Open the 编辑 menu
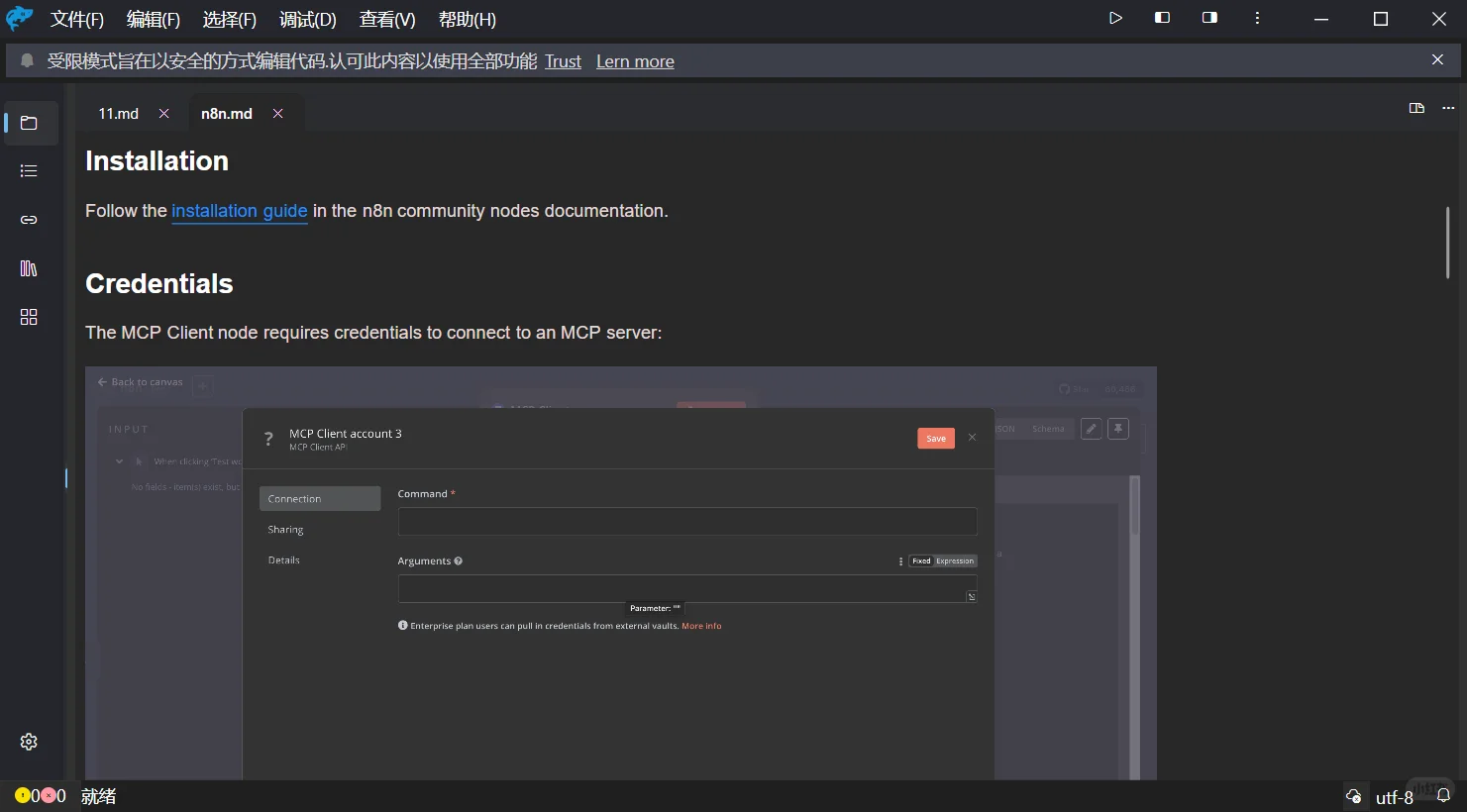Image resolution: width=1467 pixels, height=812 pixels. click(x=154, y=20)
